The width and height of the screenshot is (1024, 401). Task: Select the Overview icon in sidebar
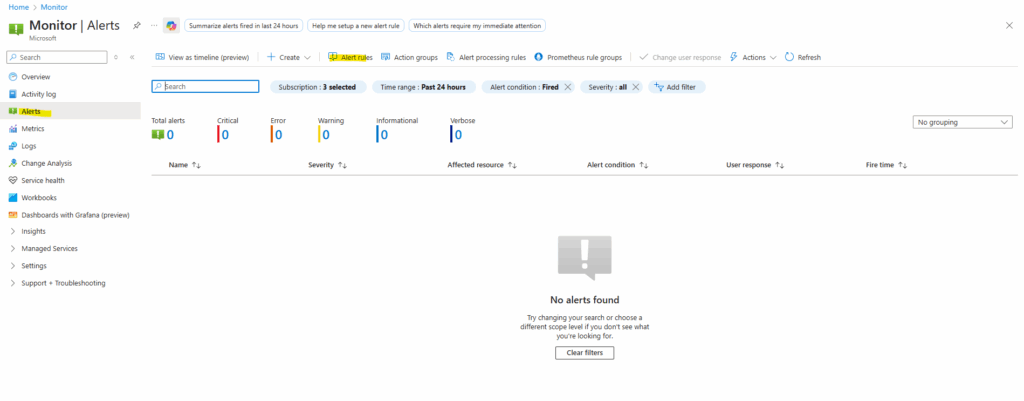(x=13, y=77)
